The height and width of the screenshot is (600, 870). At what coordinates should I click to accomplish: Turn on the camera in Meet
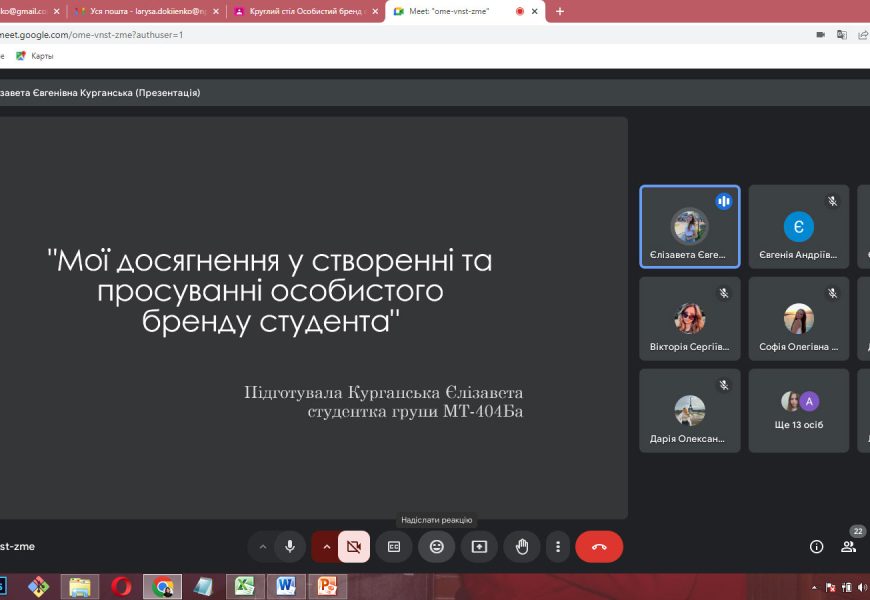[x=353, y=547]
